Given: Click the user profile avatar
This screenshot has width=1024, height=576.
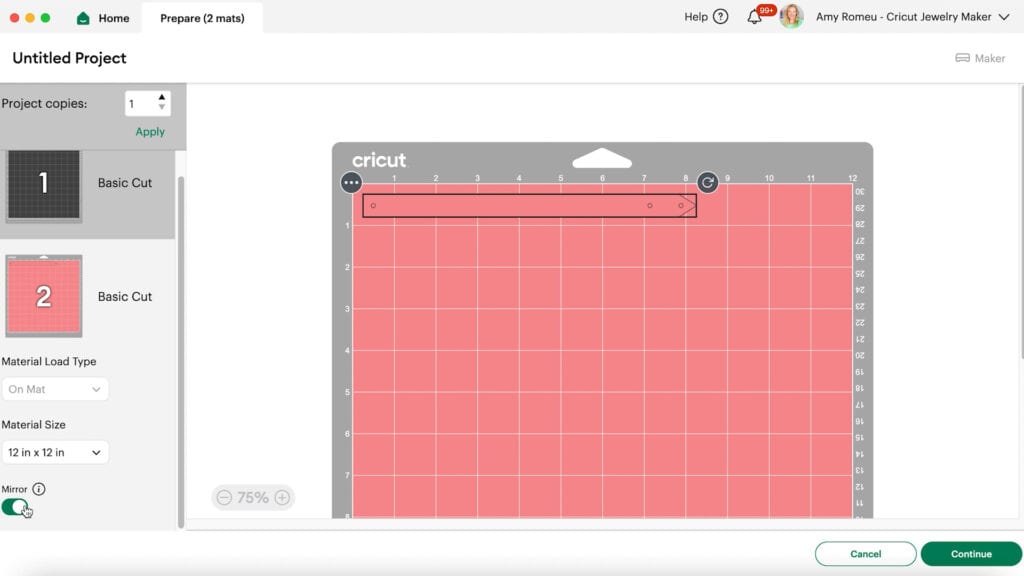Looking at the screenshot, I should pos(792,16).
